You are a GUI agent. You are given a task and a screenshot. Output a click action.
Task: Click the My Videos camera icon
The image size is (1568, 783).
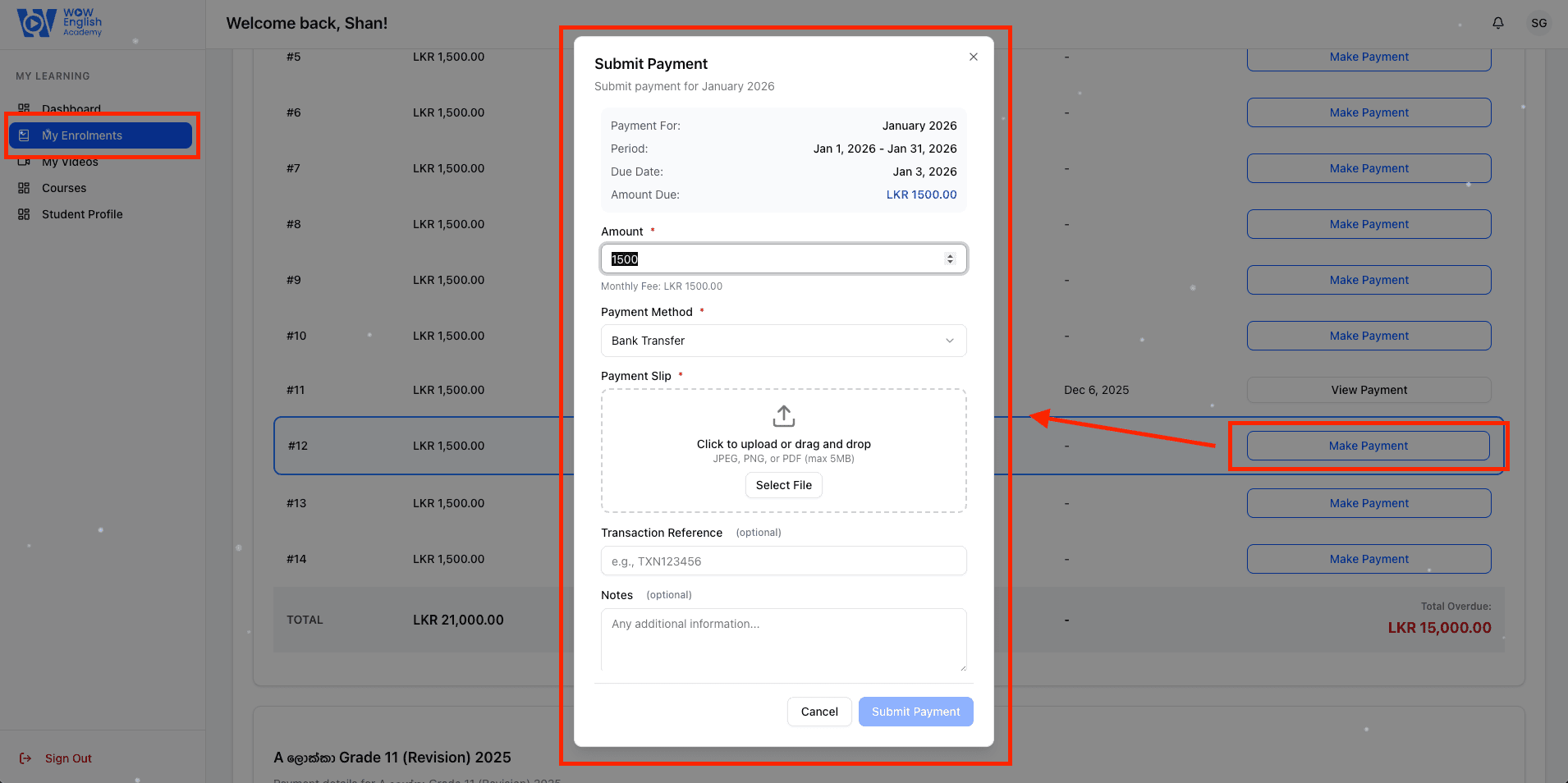(x=24, y=162)
